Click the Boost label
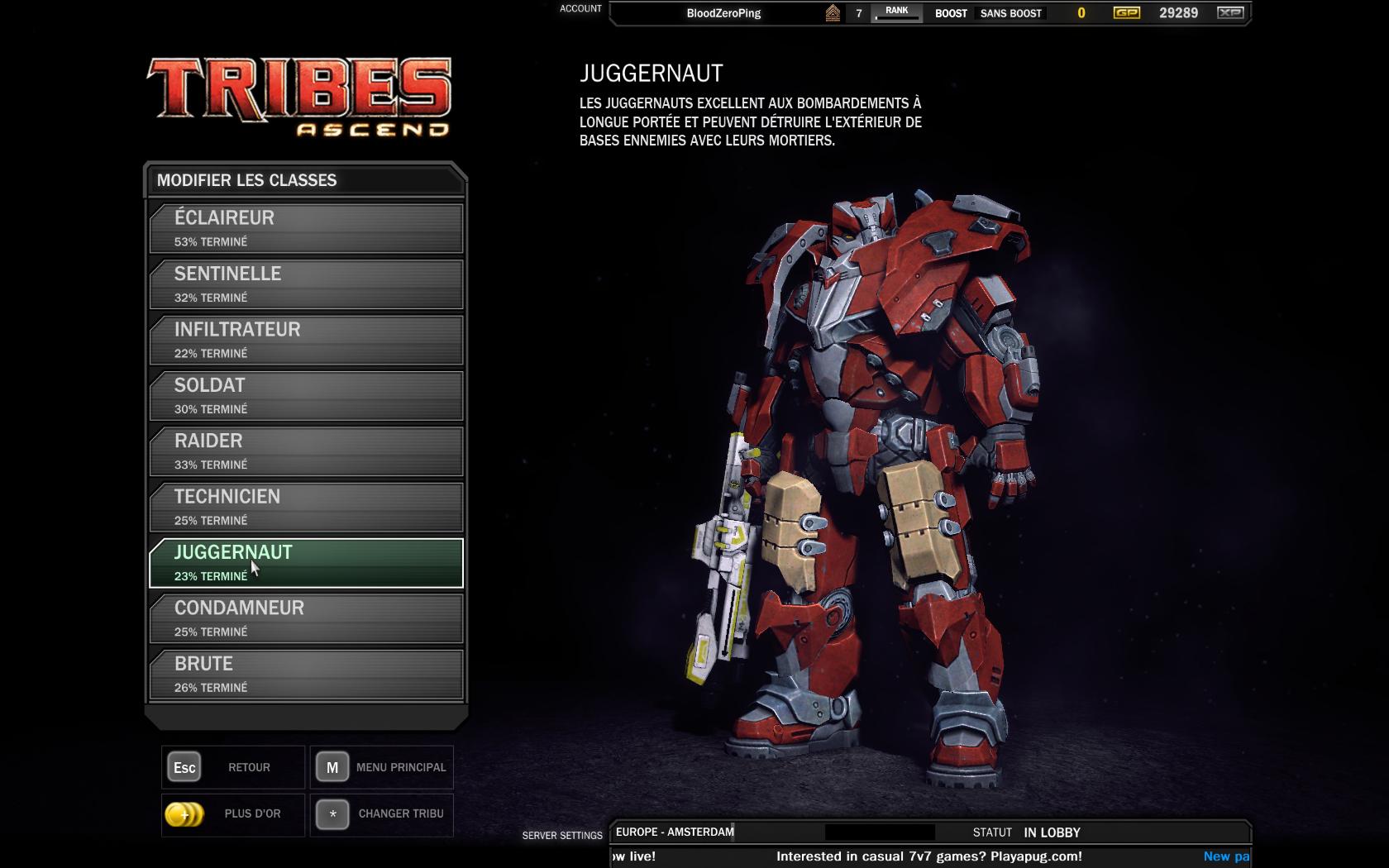This screenshot has width=1389, height=868. pos(951,13)
